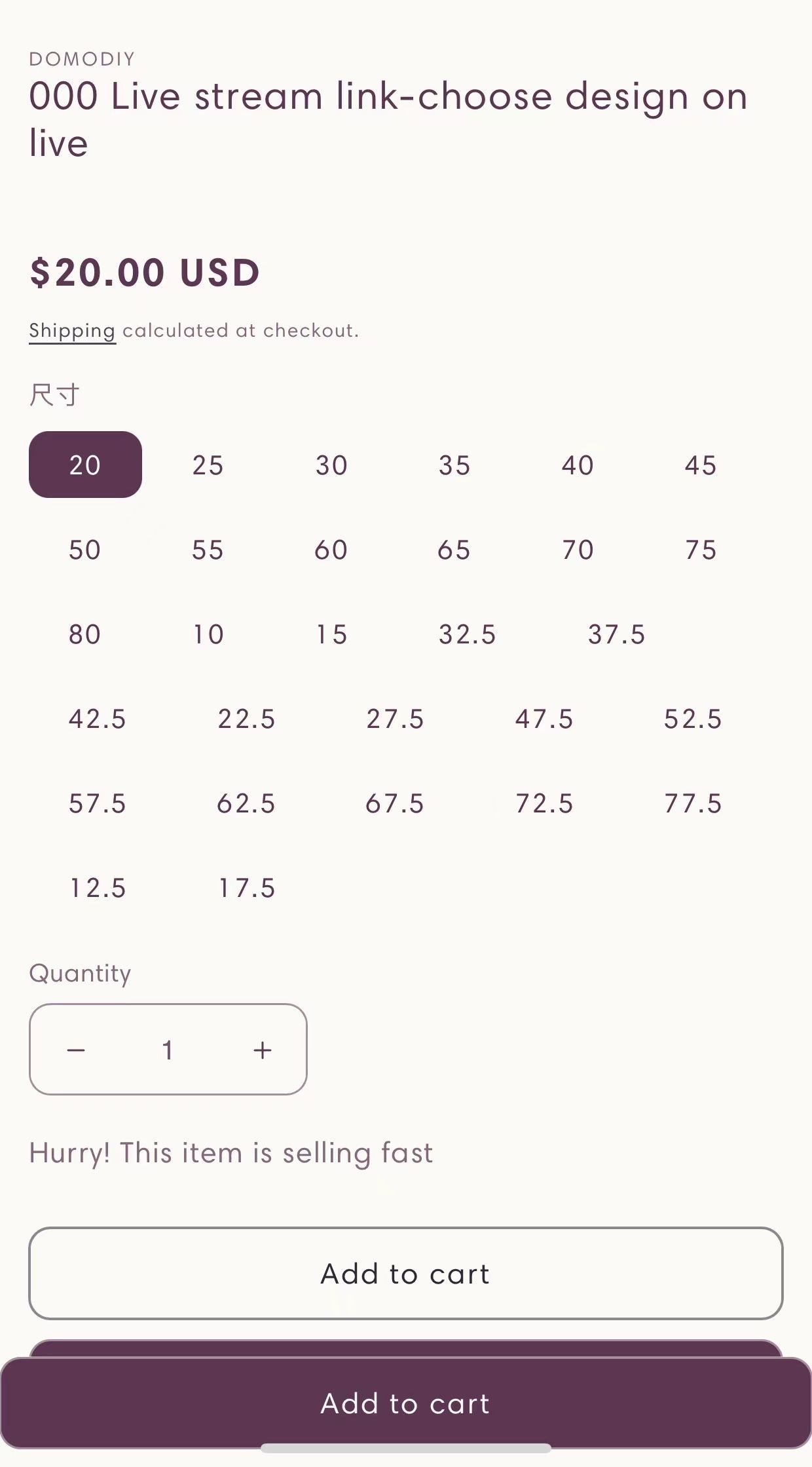Tap the sticky purple Add to cart button
The width and height of the screenshot is (812, 1467).
click(406, 1403)
